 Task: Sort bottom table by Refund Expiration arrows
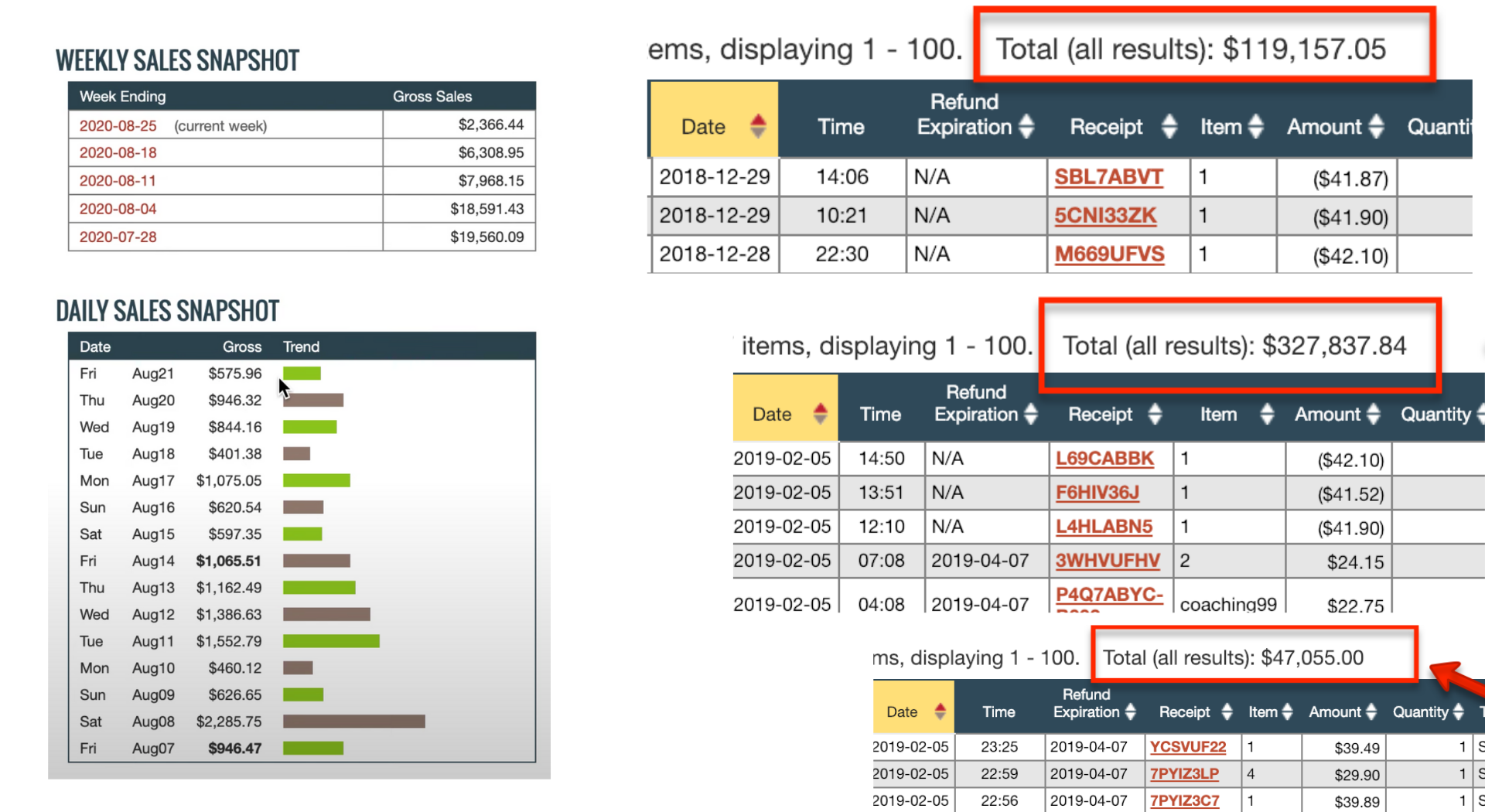[x=1130, y=711]
